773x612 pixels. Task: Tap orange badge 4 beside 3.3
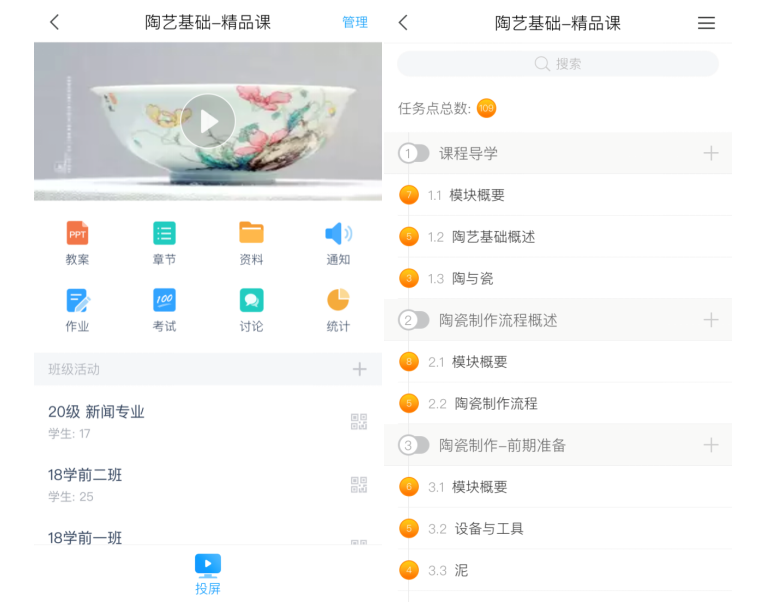tap(409, 570)
